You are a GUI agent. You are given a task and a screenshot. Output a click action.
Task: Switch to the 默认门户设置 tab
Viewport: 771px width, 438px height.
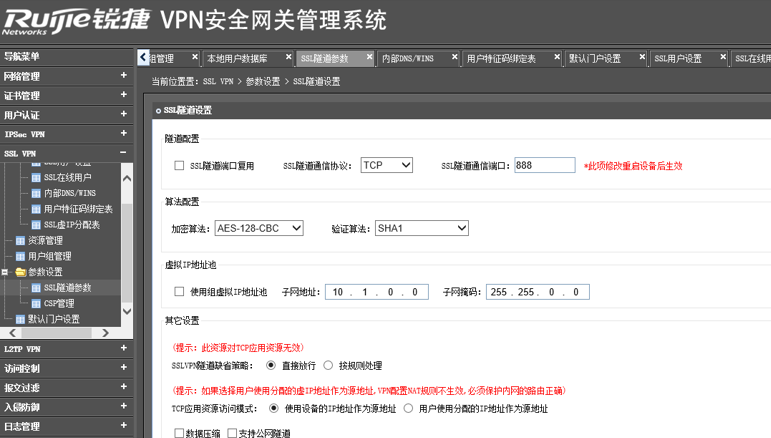(596, 59)
